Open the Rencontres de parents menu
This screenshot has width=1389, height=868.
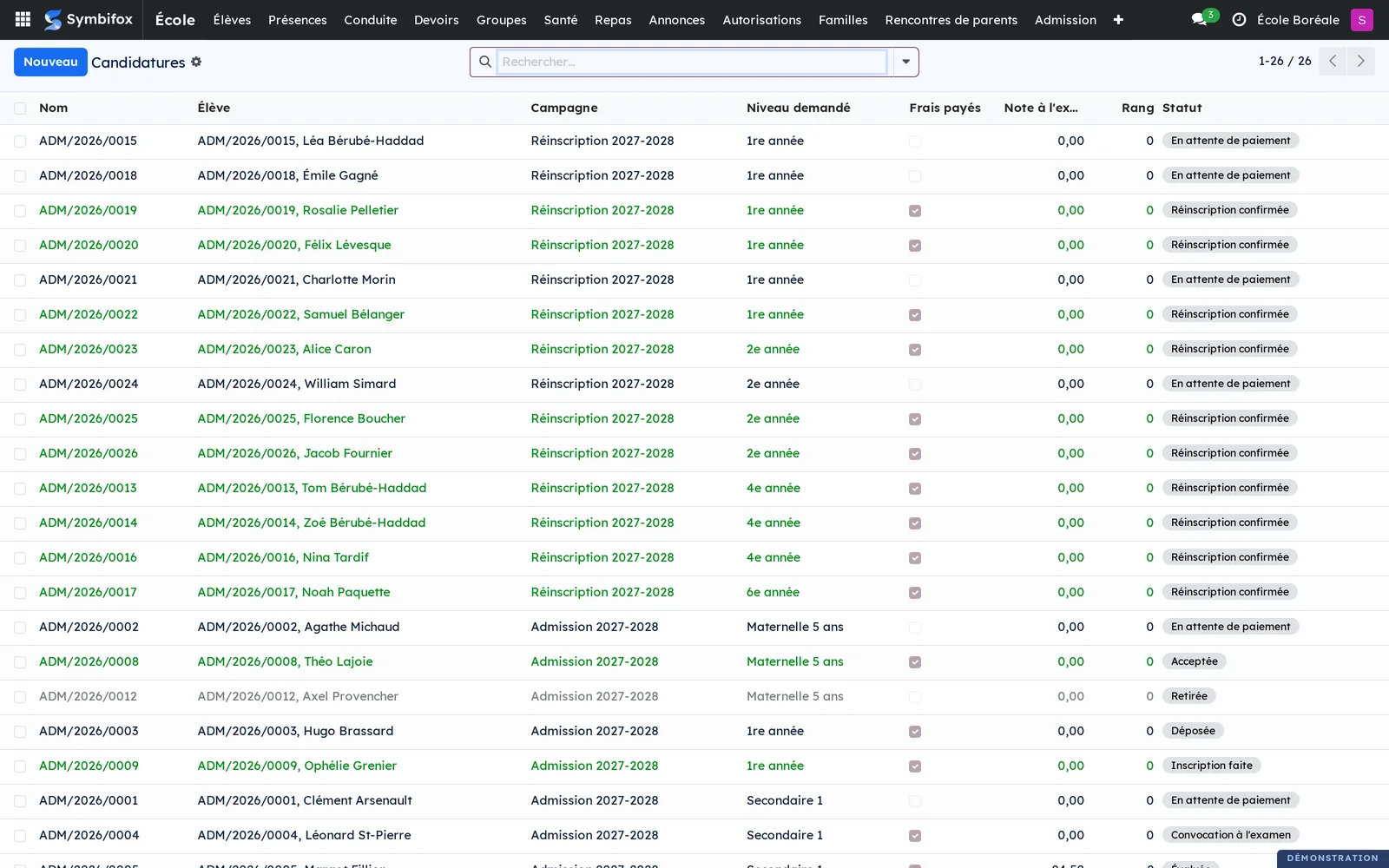951,20
